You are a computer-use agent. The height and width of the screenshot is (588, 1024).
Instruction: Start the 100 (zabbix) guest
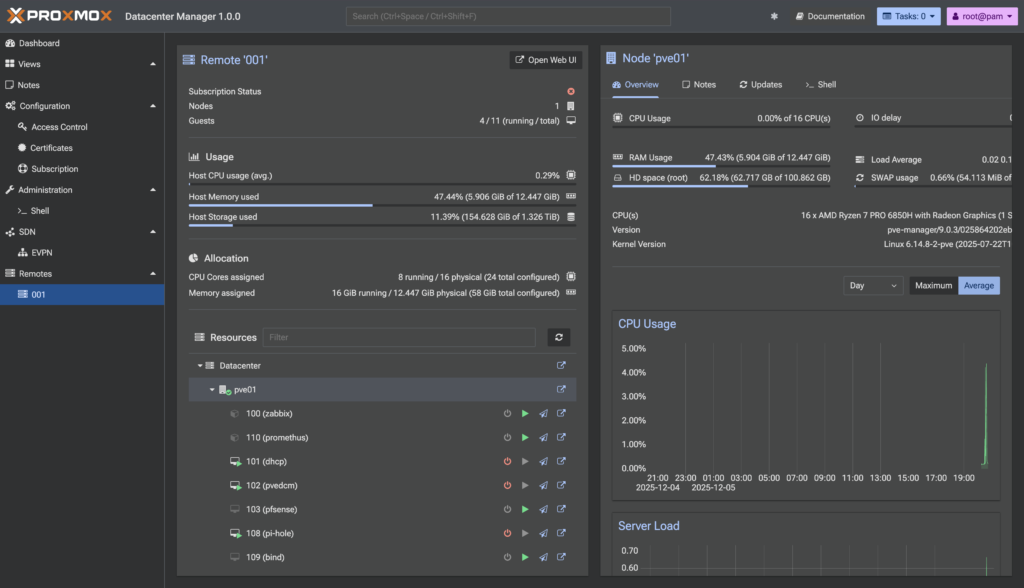pos(525,414)
